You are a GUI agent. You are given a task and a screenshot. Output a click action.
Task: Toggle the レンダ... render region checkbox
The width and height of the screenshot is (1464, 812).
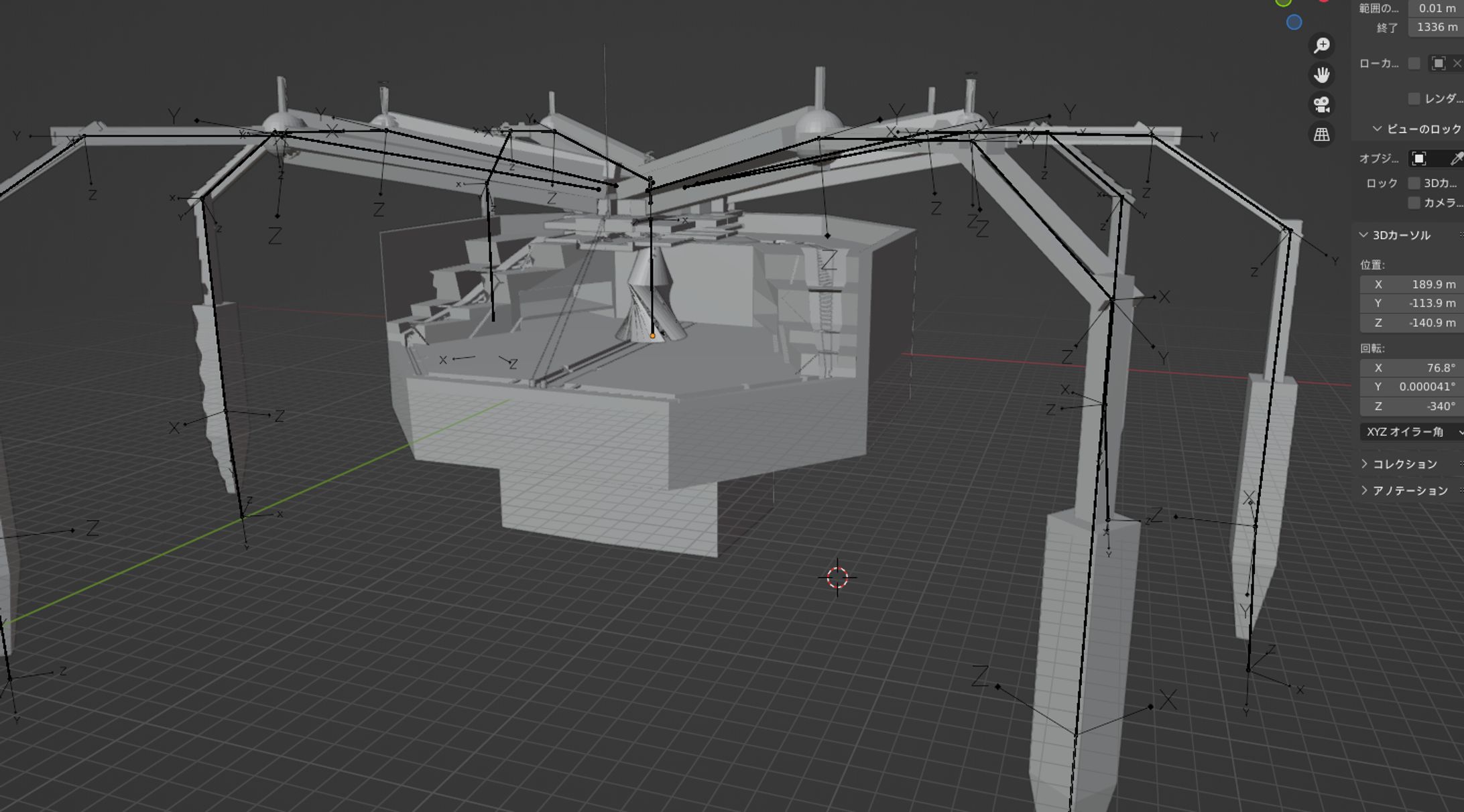pyautogui.click(x=1414, y=99)
